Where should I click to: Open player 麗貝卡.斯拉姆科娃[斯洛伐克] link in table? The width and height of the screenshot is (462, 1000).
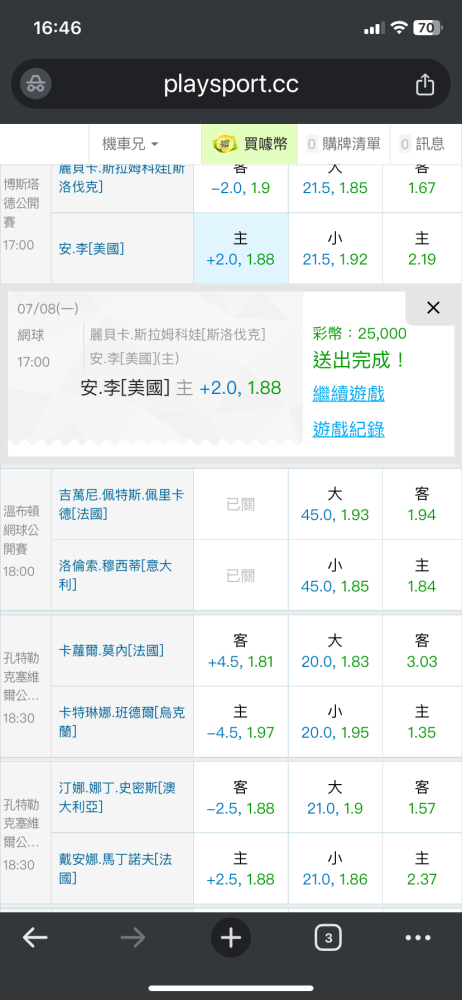coord(122,179)
